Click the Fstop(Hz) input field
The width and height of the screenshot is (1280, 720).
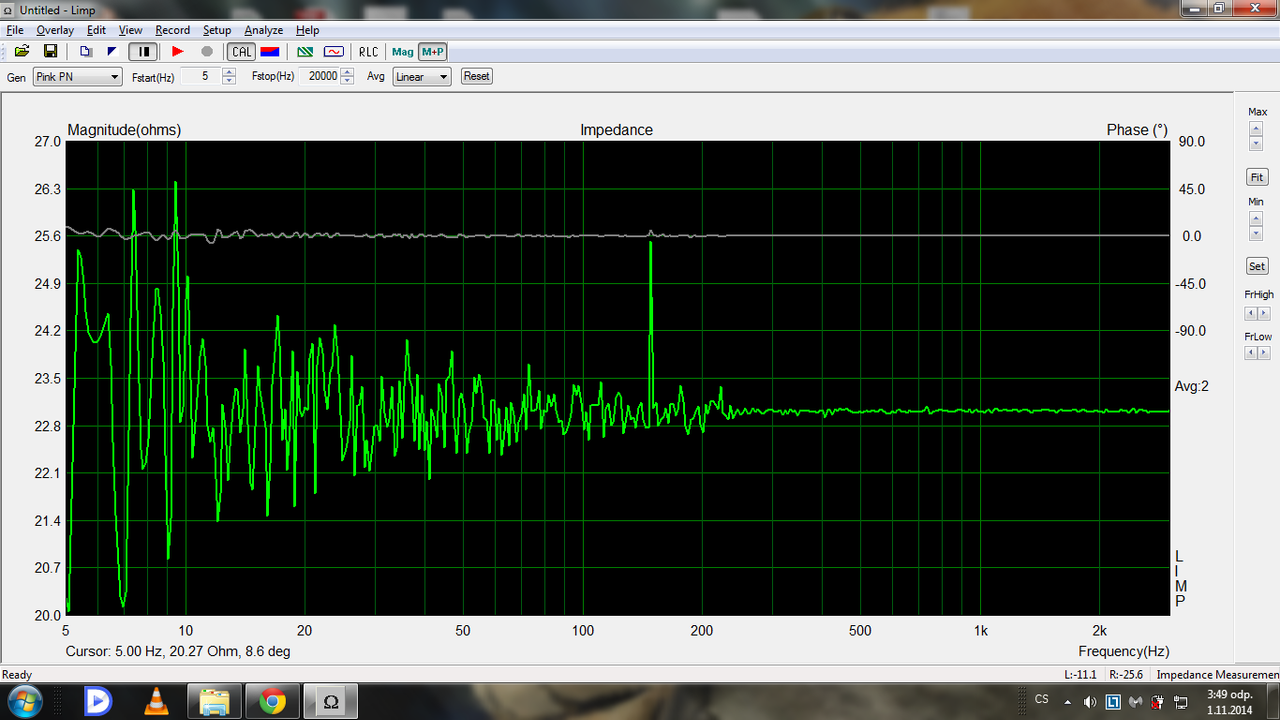(319, 76)
